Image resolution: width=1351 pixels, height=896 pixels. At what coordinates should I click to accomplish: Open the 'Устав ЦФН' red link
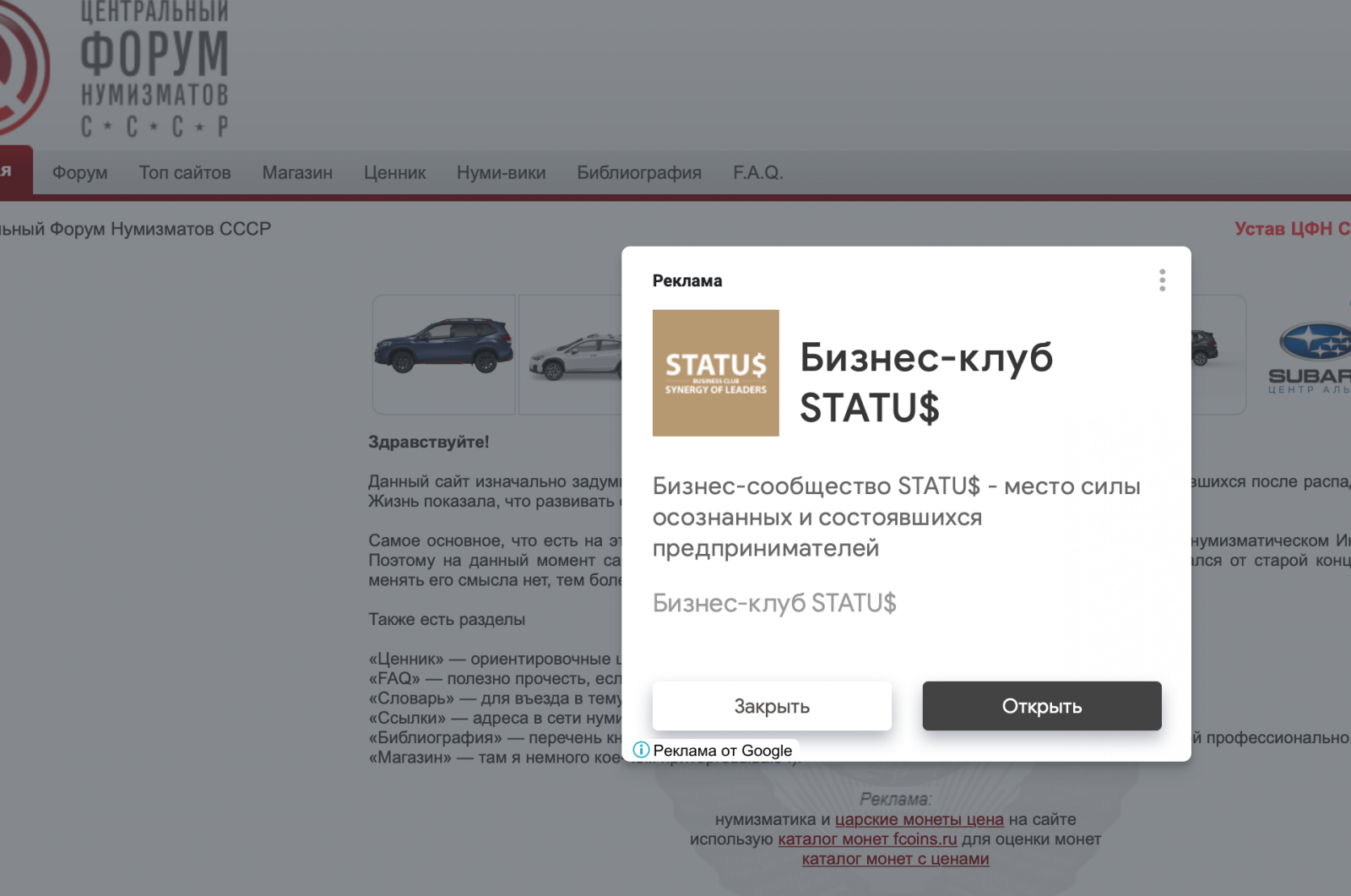[x=1292, y=229]
